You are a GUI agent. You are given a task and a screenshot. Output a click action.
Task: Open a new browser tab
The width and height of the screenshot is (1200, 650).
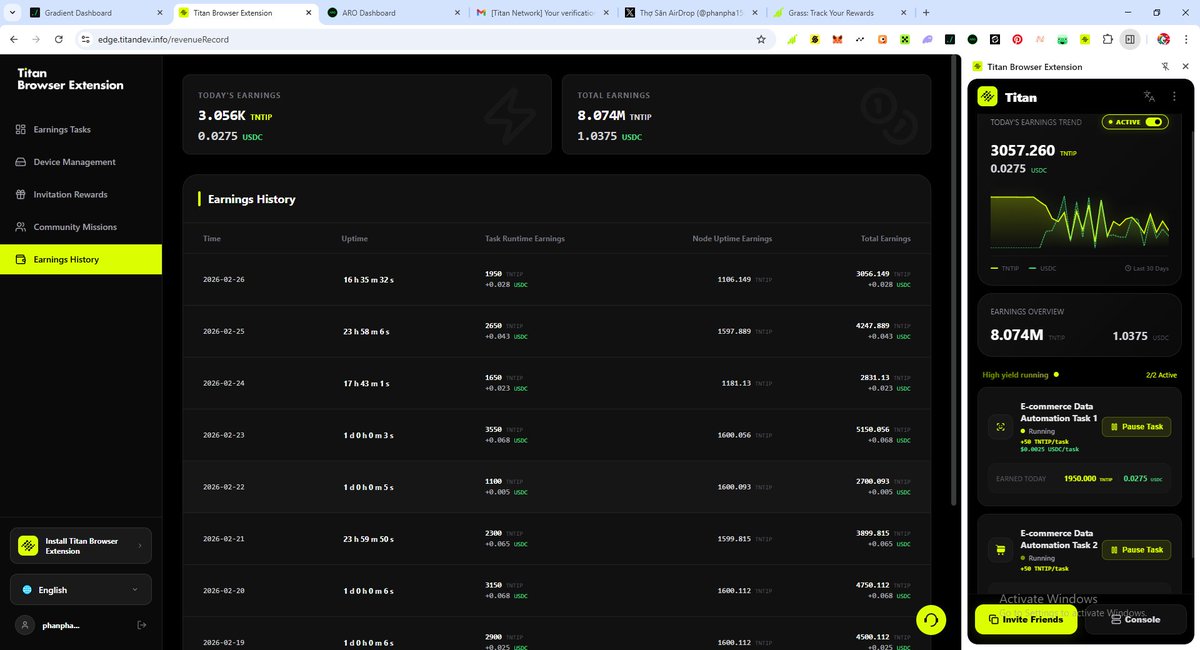(925, 13)
